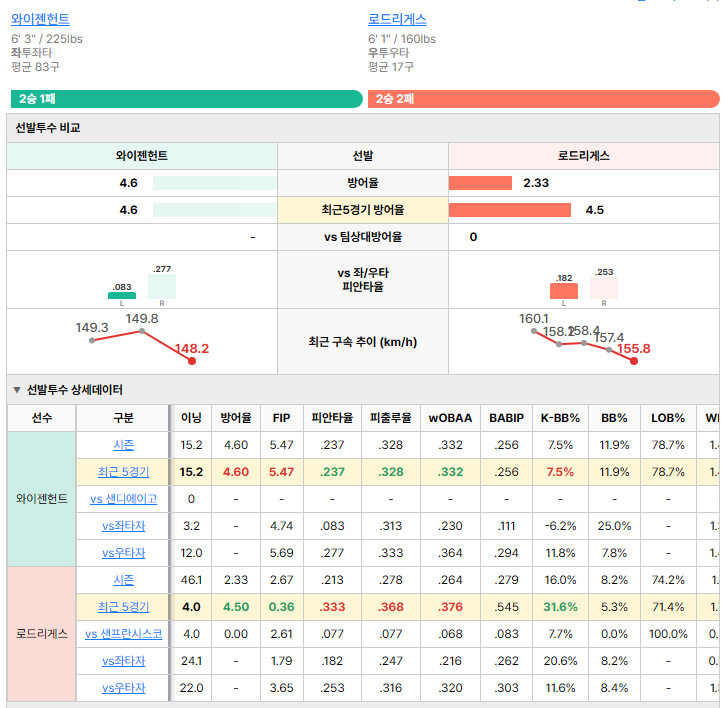
Task: Click the 100.0% LOB% value
Action: [668, 634]
